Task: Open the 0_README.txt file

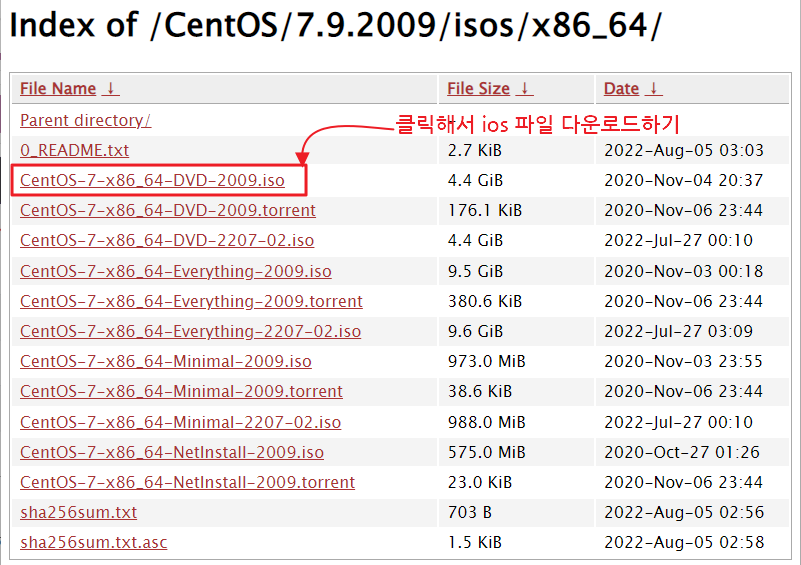Action: pyautogui.click(x=74, y=150)
